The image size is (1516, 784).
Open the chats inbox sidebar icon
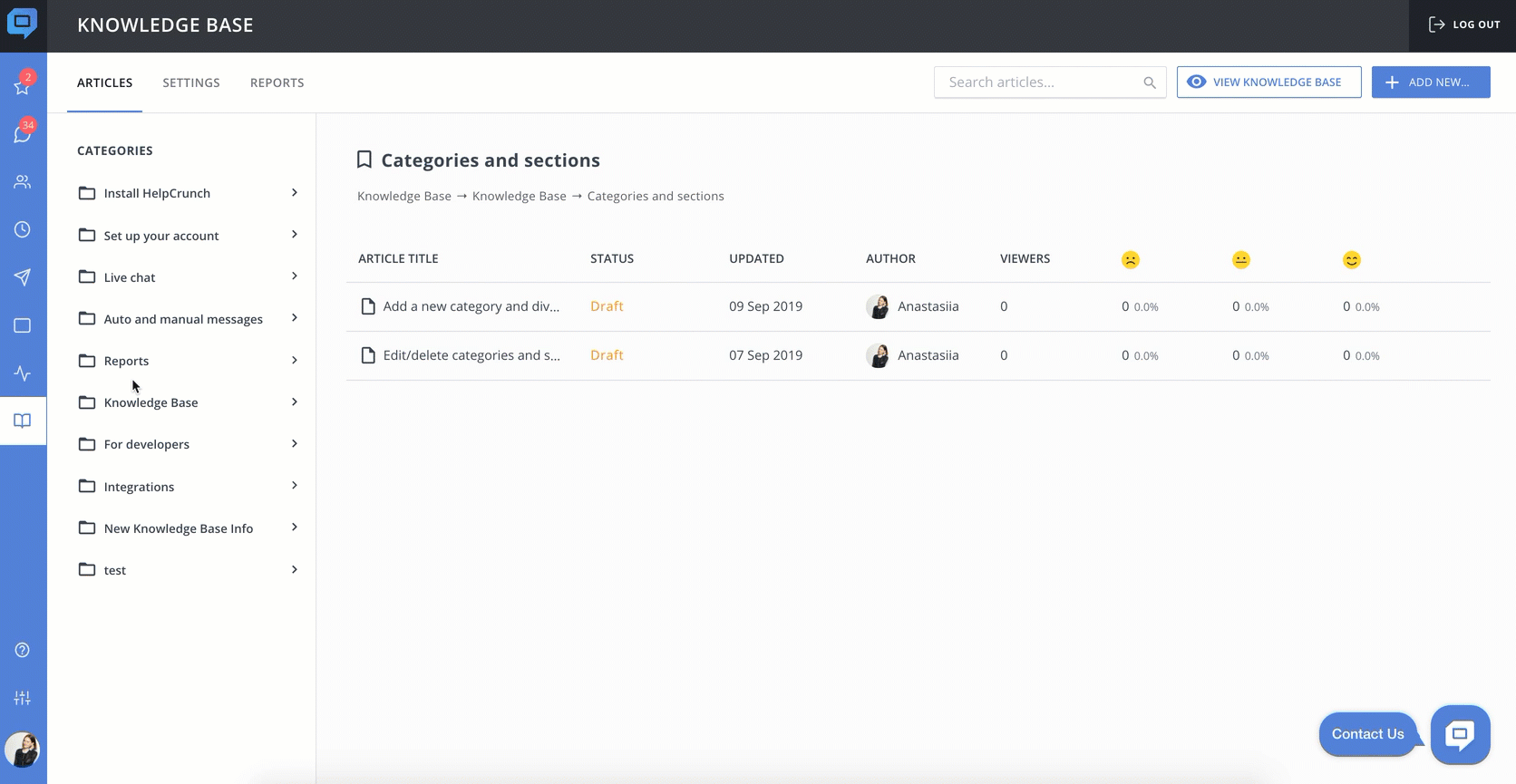pyautogui.click(x=23, y=134)
